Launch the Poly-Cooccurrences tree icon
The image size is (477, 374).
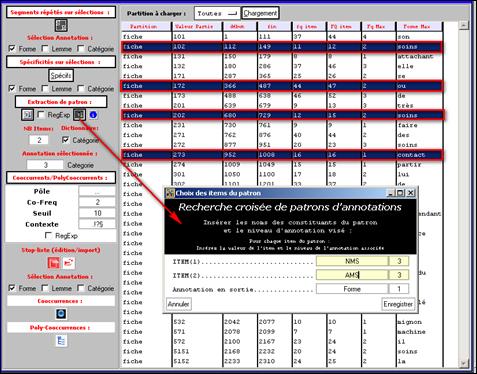coord(61,341)
